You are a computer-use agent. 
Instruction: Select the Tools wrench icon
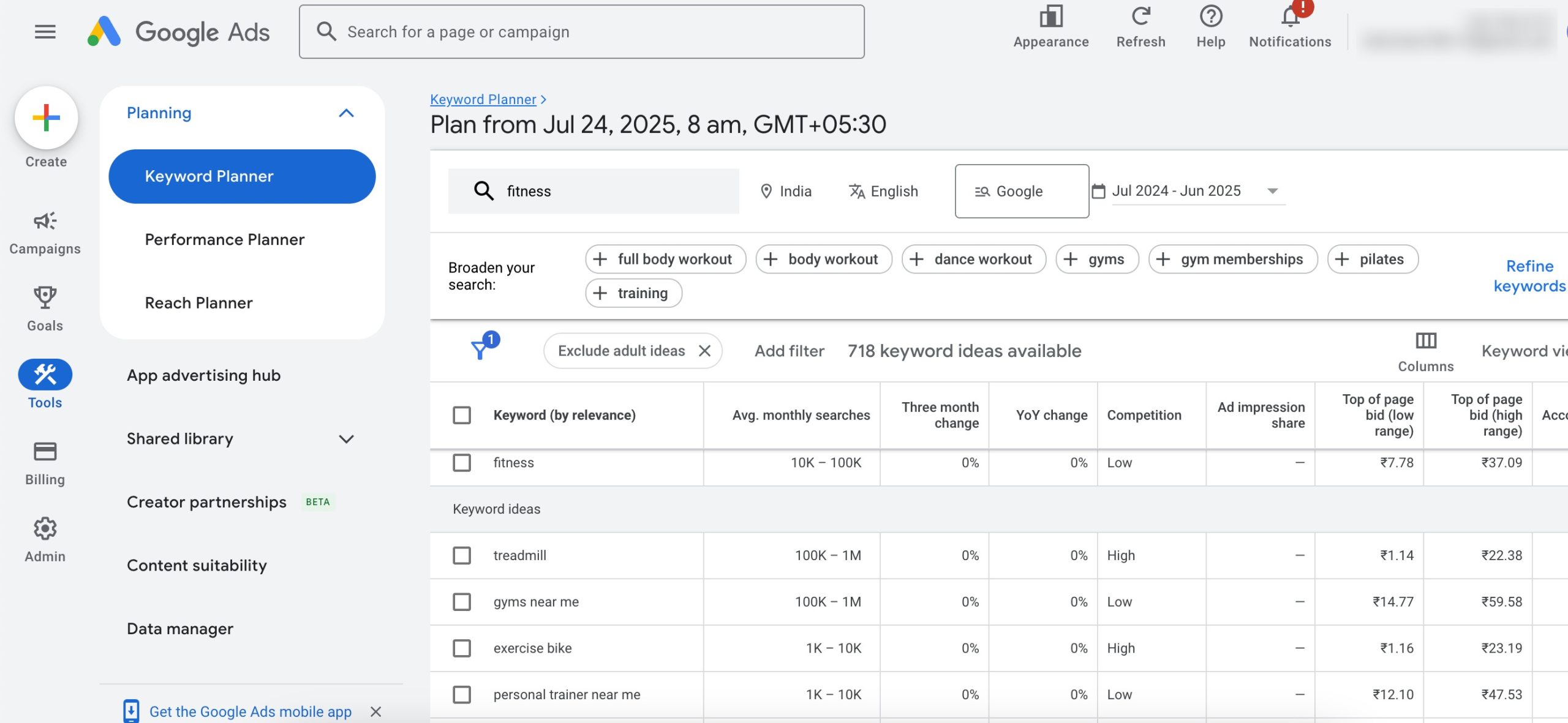[x=45, y=375]
